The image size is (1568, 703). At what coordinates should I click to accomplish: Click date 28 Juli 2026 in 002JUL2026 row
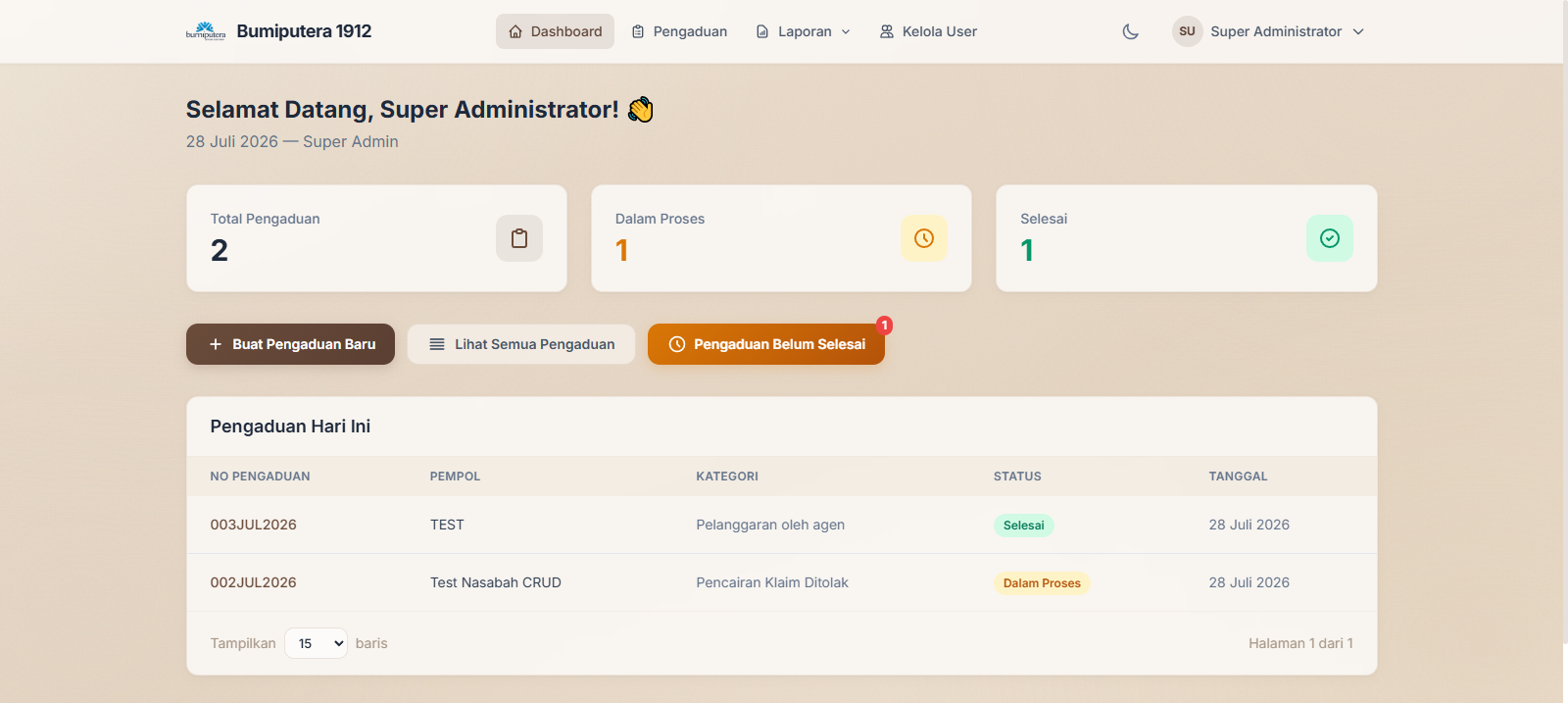pos(1249,582)
